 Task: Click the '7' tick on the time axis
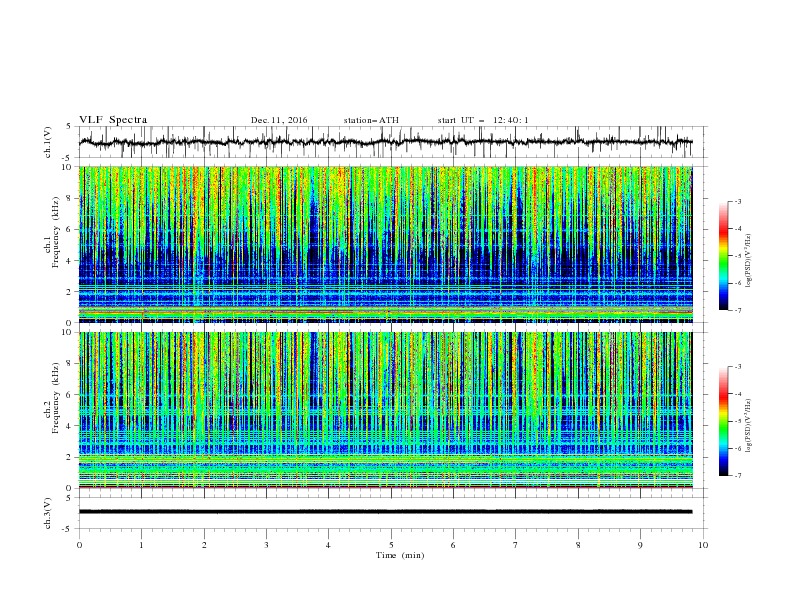(x=516, y=545)
